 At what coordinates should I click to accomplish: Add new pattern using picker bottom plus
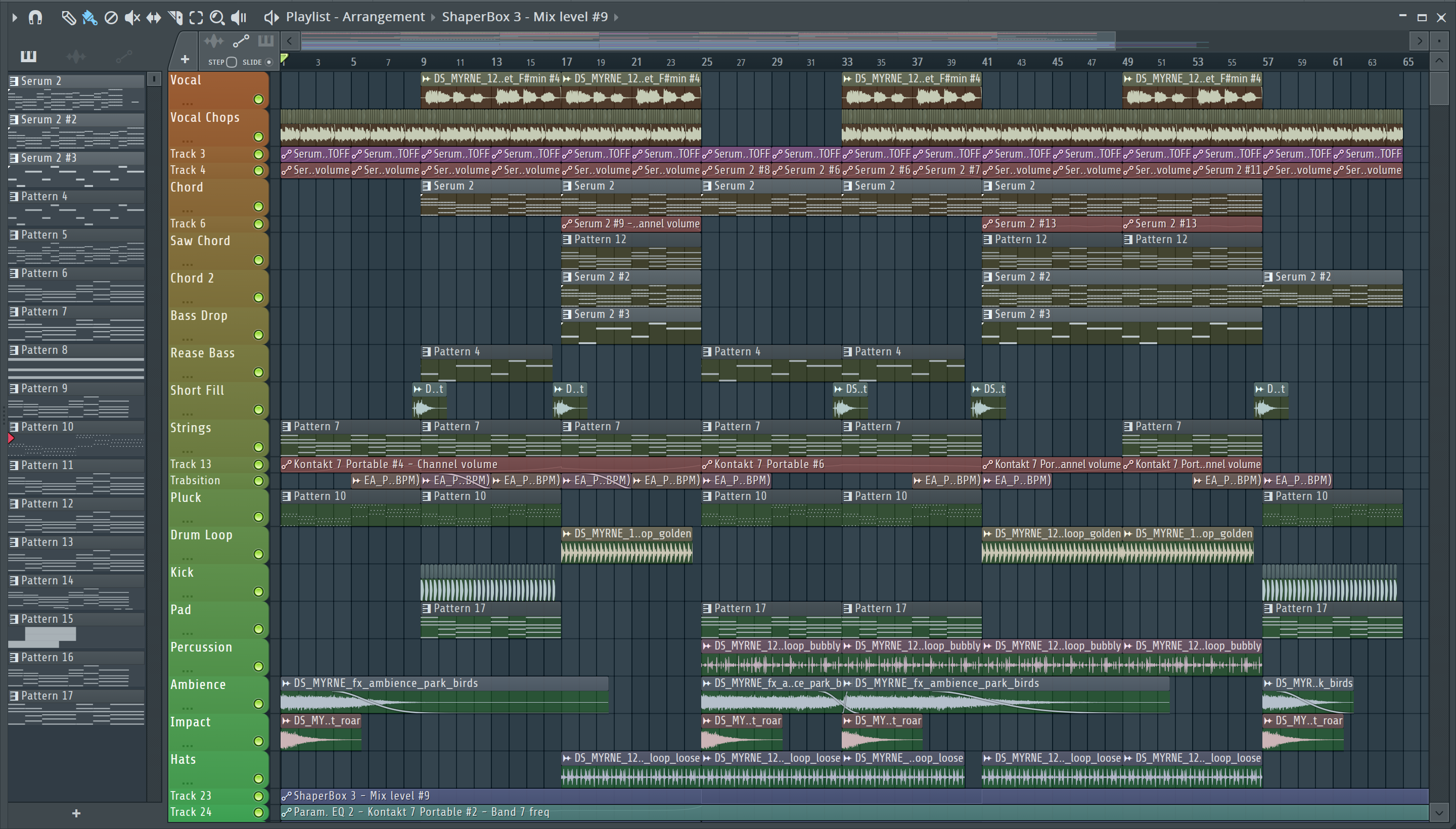tap(76, 814)
